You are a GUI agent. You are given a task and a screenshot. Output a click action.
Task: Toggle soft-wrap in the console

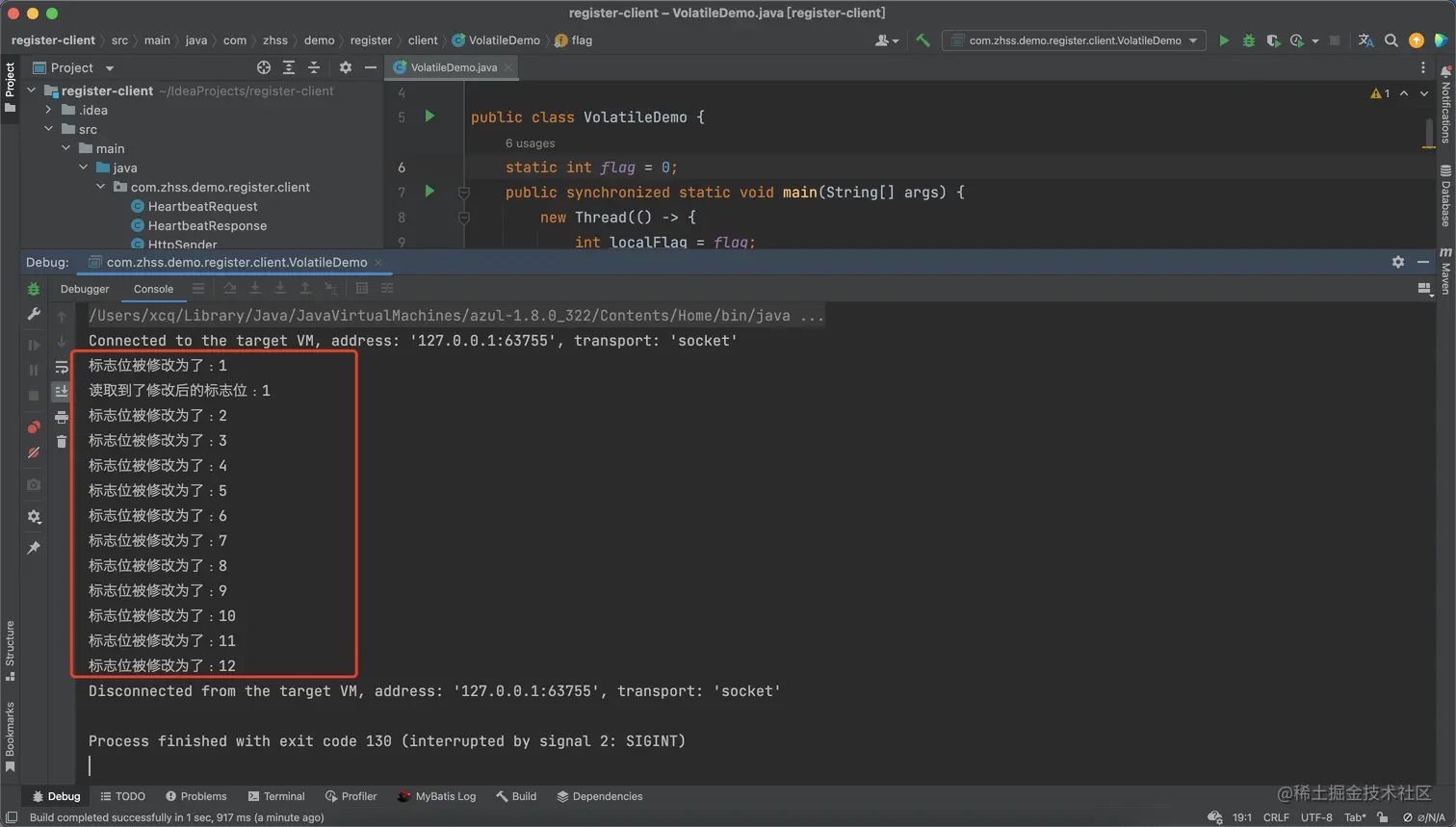point(62,367)
